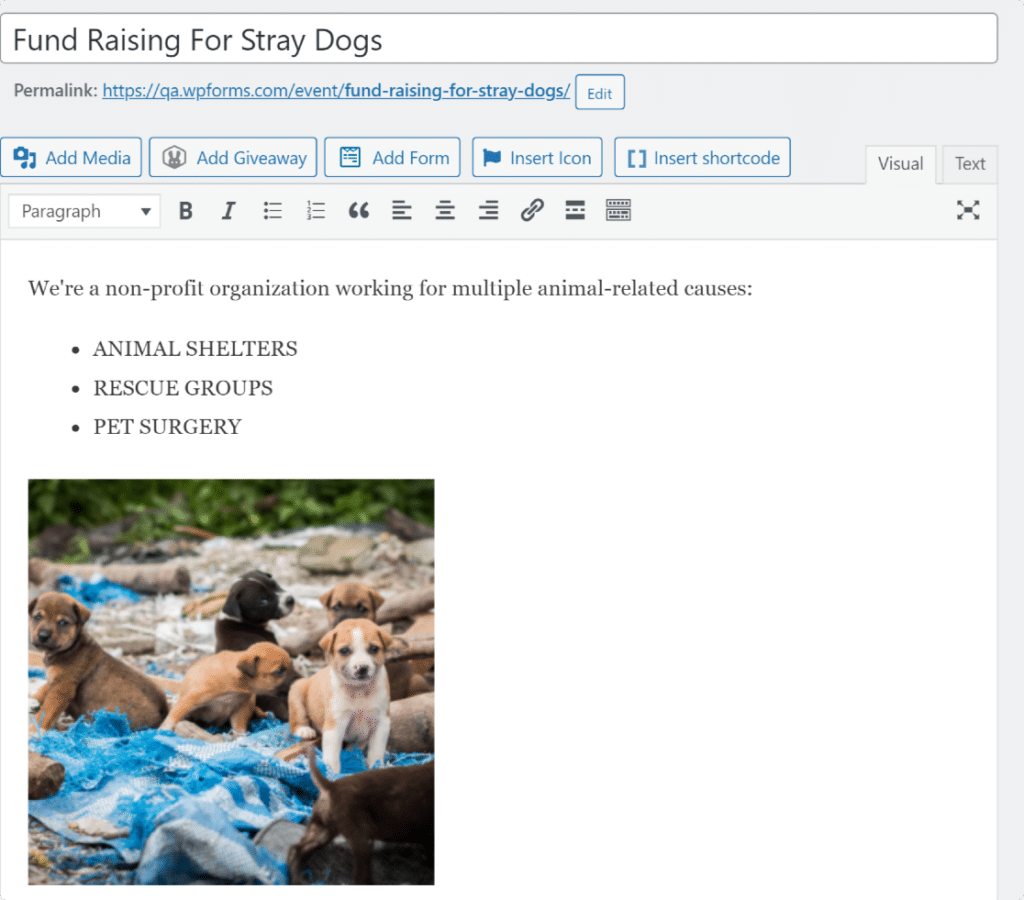Select the puppies image in the editor

(x=230, y=683)
